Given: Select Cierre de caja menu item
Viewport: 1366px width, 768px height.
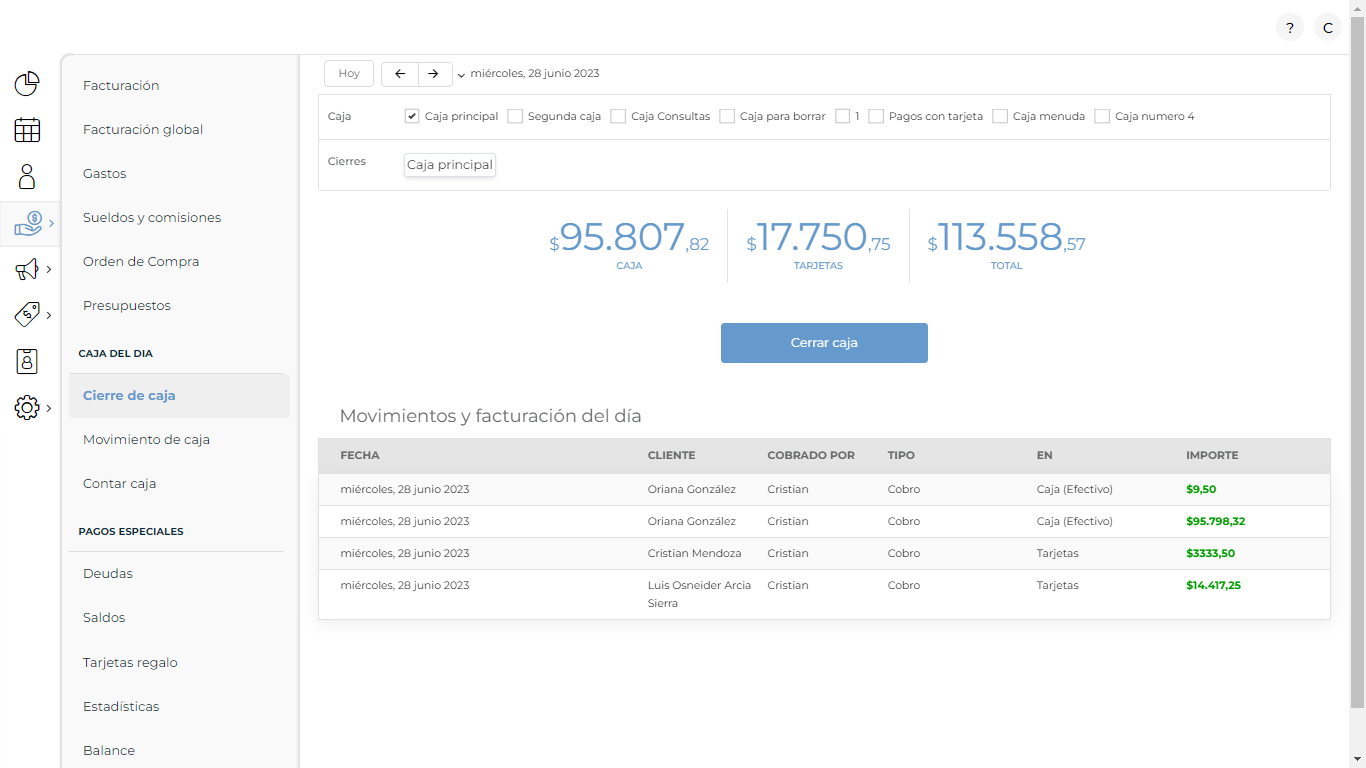Looking at the screenshot, I should coord(179,396).
